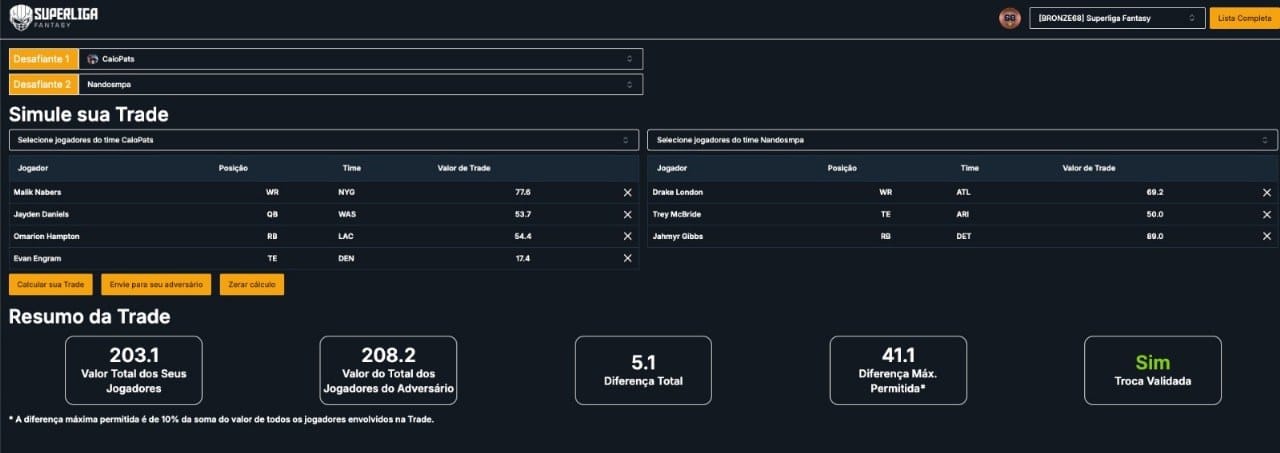Screen dimensions: 1280x453
Task: Remove Jahmyr Gibbs from the trade
Action: pyautogui.click(x=1266, y=236)
